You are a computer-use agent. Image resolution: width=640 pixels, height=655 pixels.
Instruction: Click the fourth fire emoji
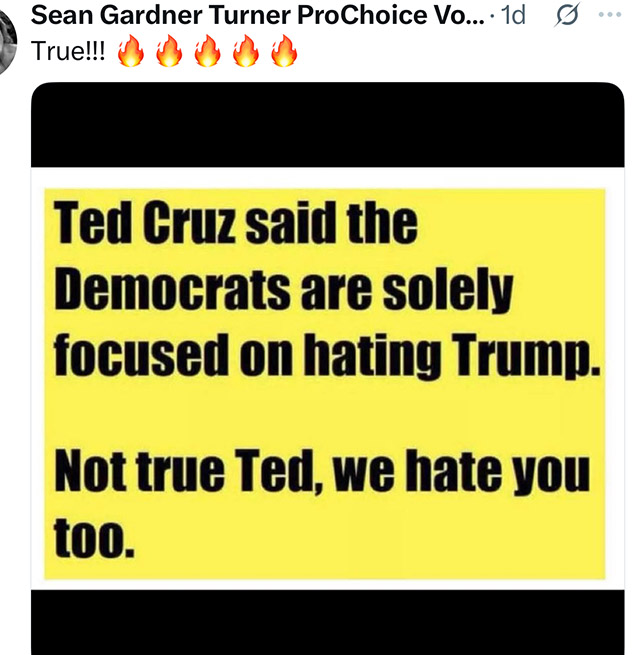[246, 51]
